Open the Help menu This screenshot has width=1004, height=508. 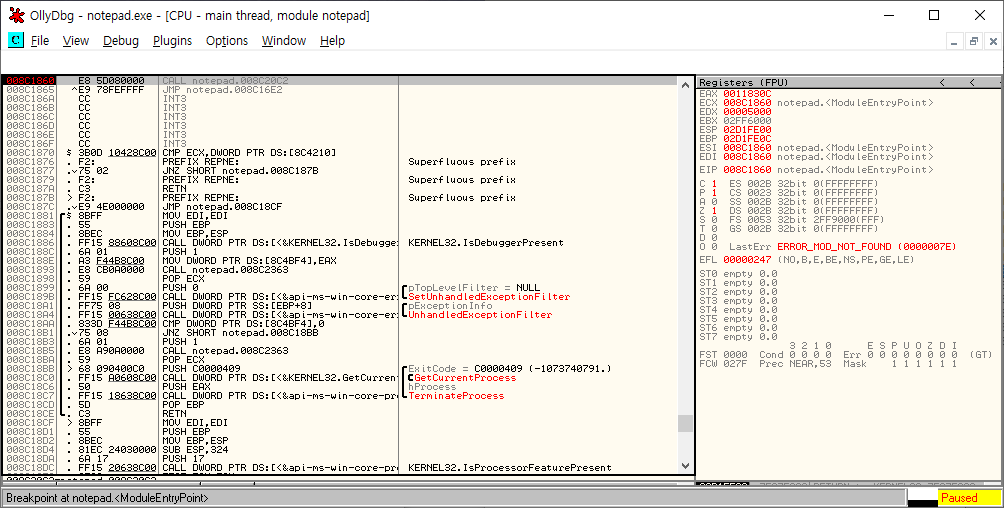tap(332, 40)
